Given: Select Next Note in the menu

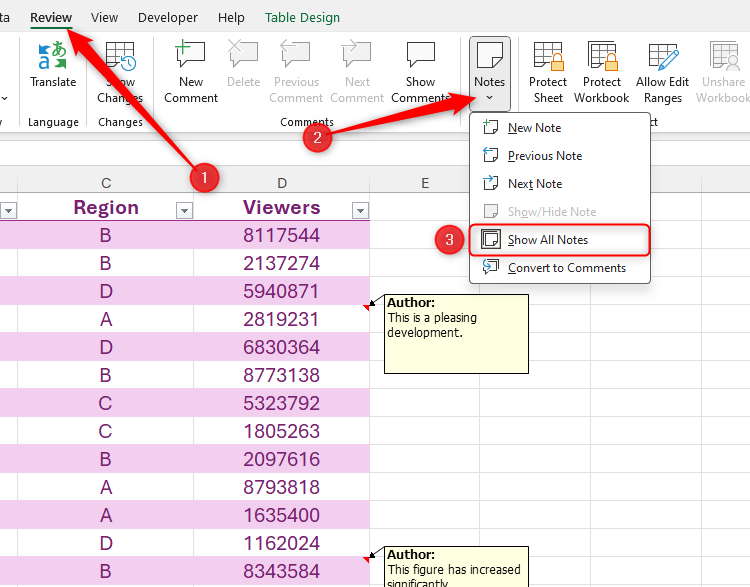Looking at the screenshot, I should (x=534, y=184).
